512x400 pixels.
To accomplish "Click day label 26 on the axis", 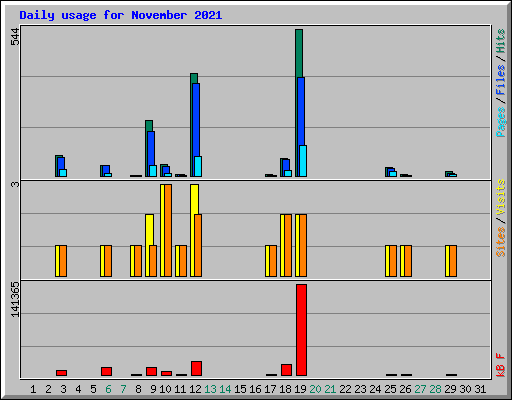I will coord(405,389).
